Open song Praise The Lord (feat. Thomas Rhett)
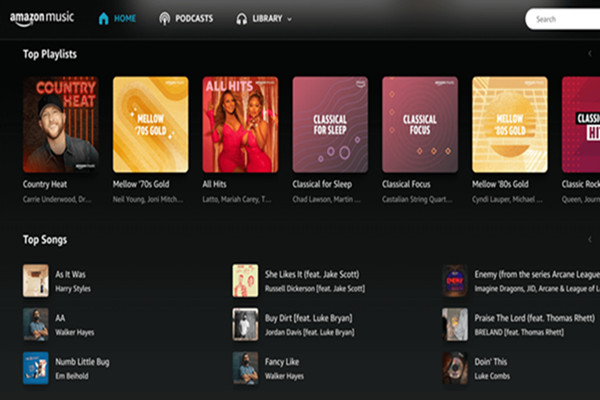The image size is (600, 400). coord(535,318)
